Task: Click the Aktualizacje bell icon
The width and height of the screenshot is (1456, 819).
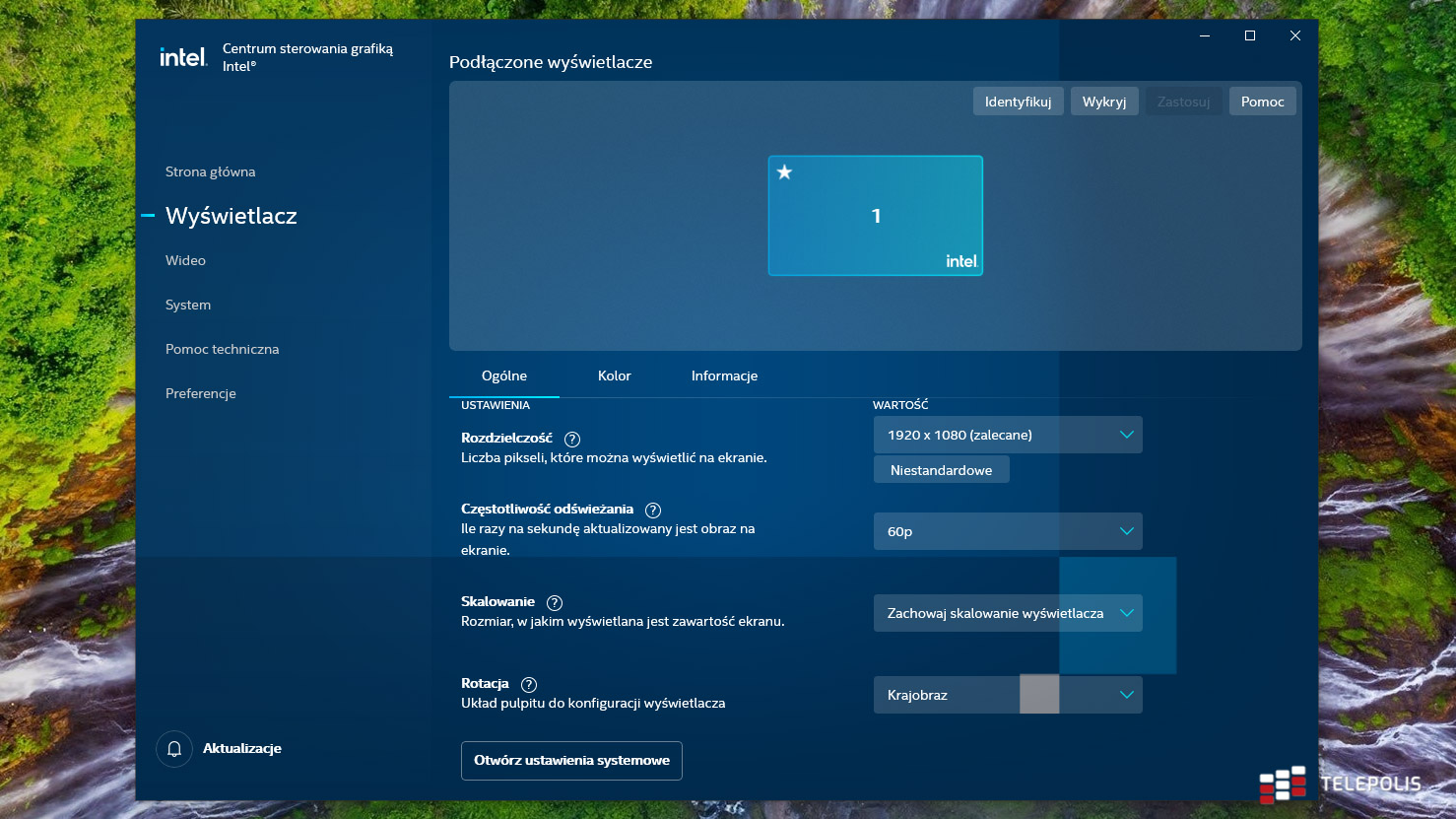Action: (174, 749)
